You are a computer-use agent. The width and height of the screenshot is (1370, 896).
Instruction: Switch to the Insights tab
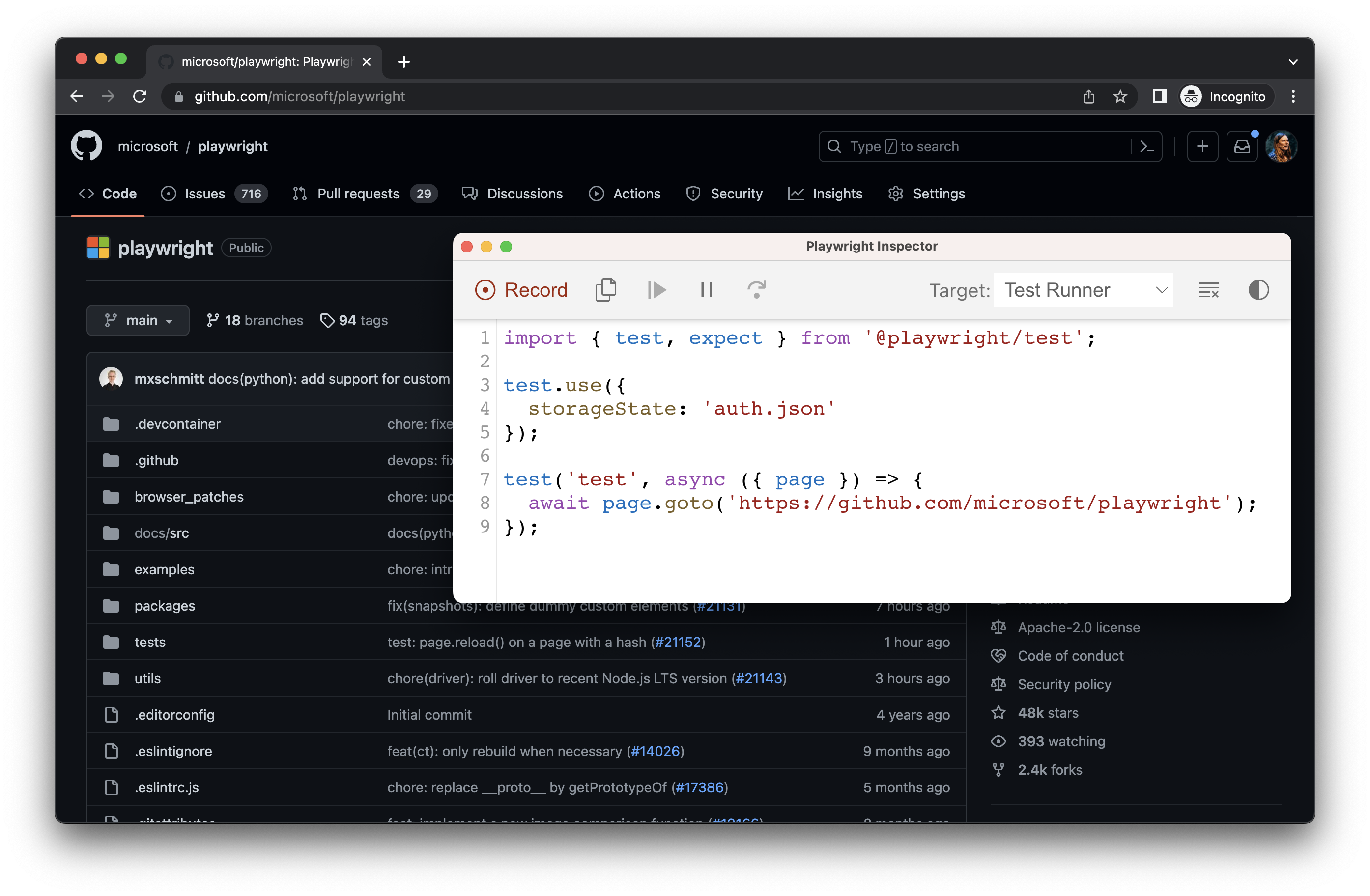(826, 194)
